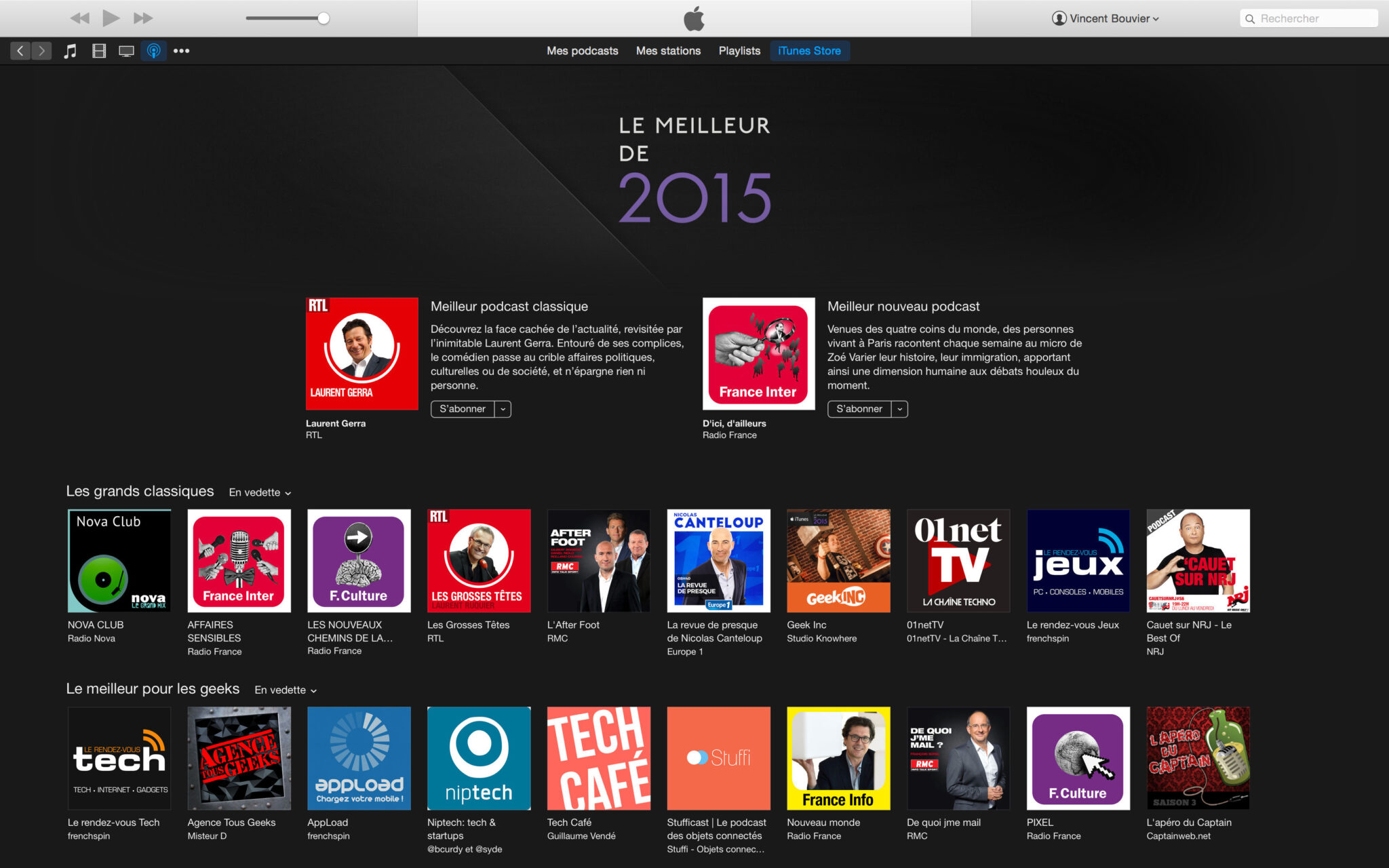This screenshot has height=868, width=1389.
Task: Expand the Laurent Gerra subscribe dropdown arrow
Action: pos(504,408)
